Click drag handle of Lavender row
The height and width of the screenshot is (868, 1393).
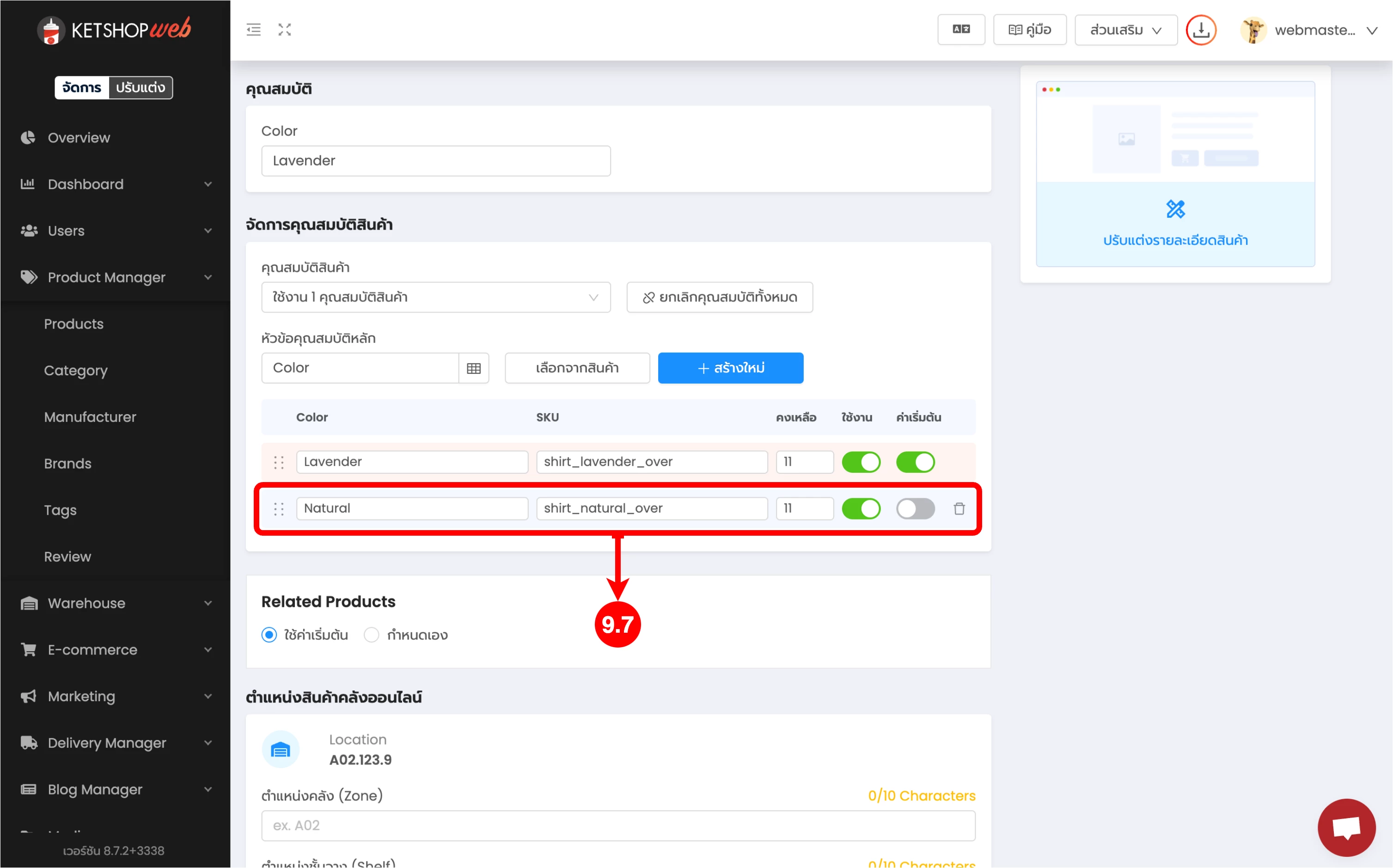click(279, 462)
